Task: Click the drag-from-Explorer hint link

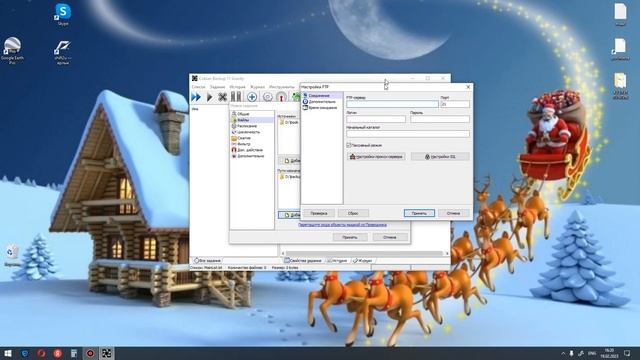Action: pyautogui.click(x=342, y=225)
